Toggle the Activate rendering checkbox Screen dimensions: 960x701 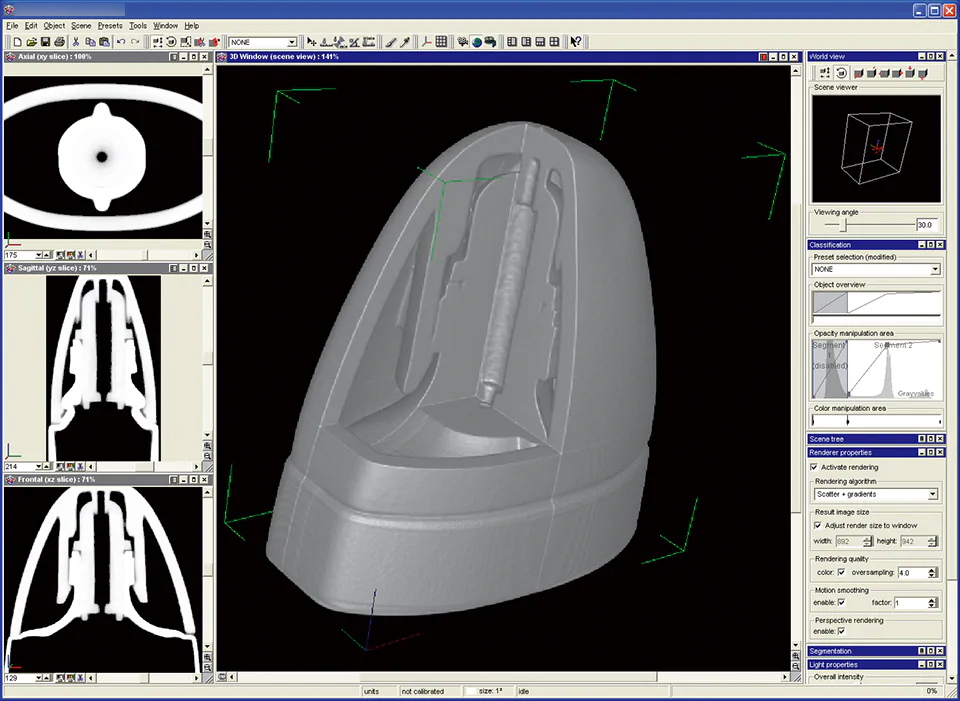tap(813, 467)
